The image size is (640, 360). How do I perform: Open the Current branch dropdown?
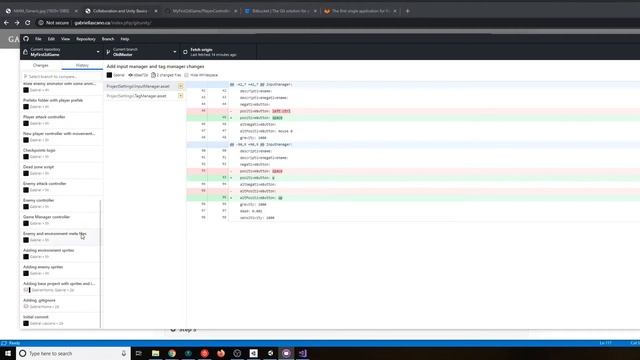pyautogui.click(x=141, y=52)
